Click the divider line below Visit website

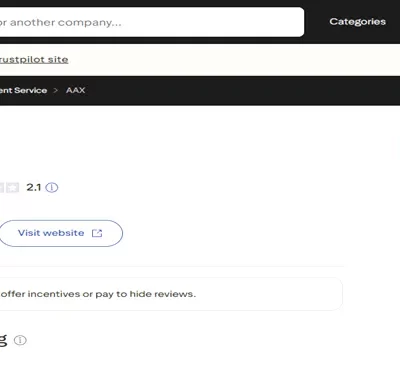pyautogui.click(x=172, y=266)
